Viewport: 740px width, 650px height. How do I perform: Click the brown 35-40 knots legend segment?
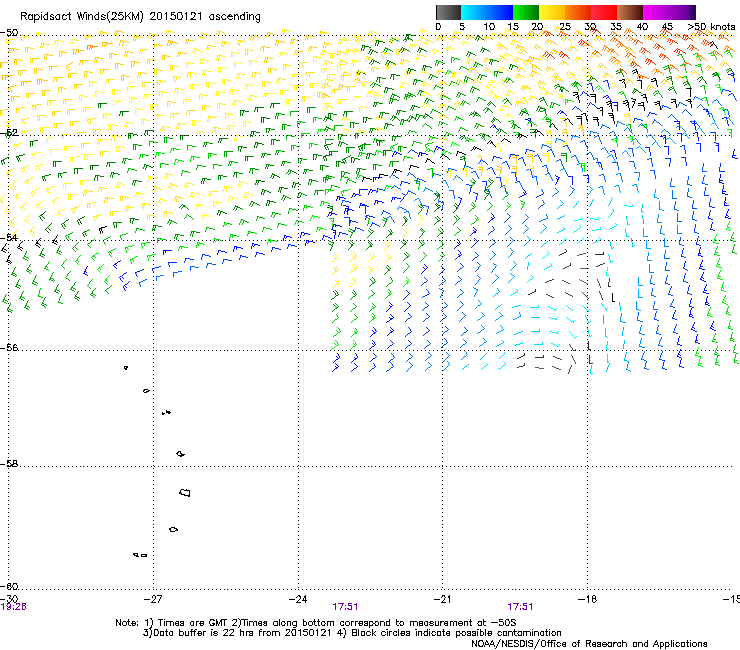[630, 12]
